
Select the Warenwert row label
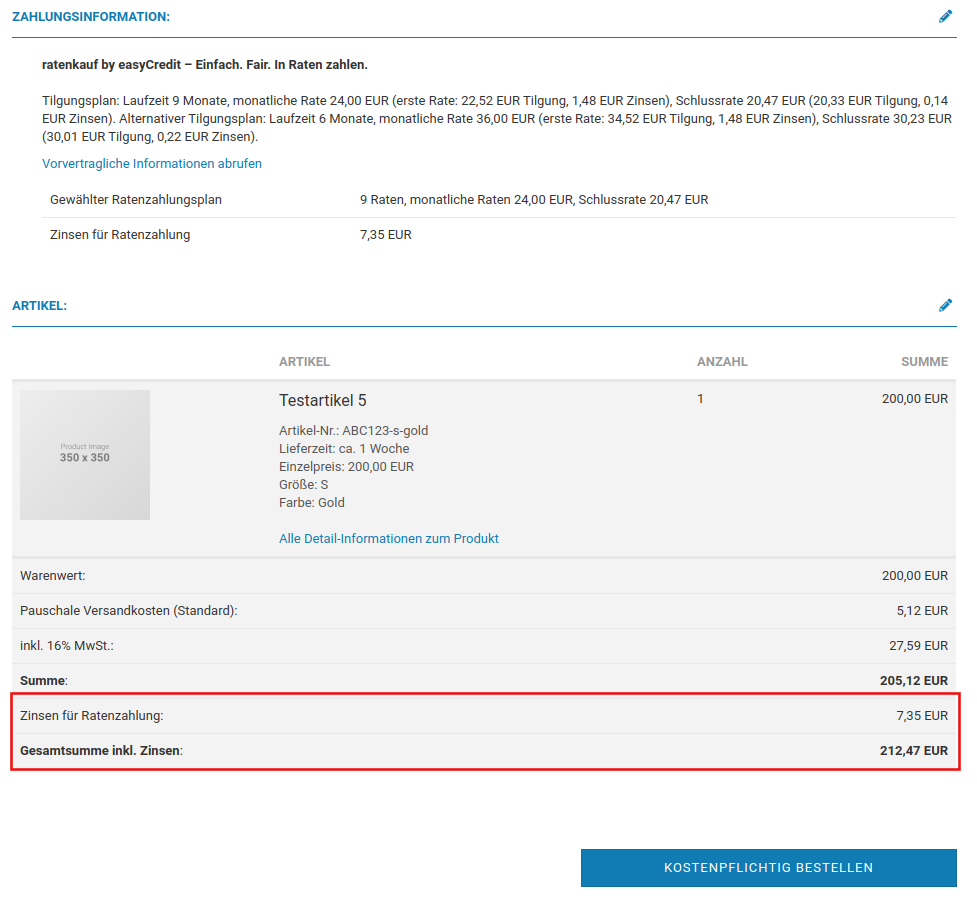coord(53,576)
